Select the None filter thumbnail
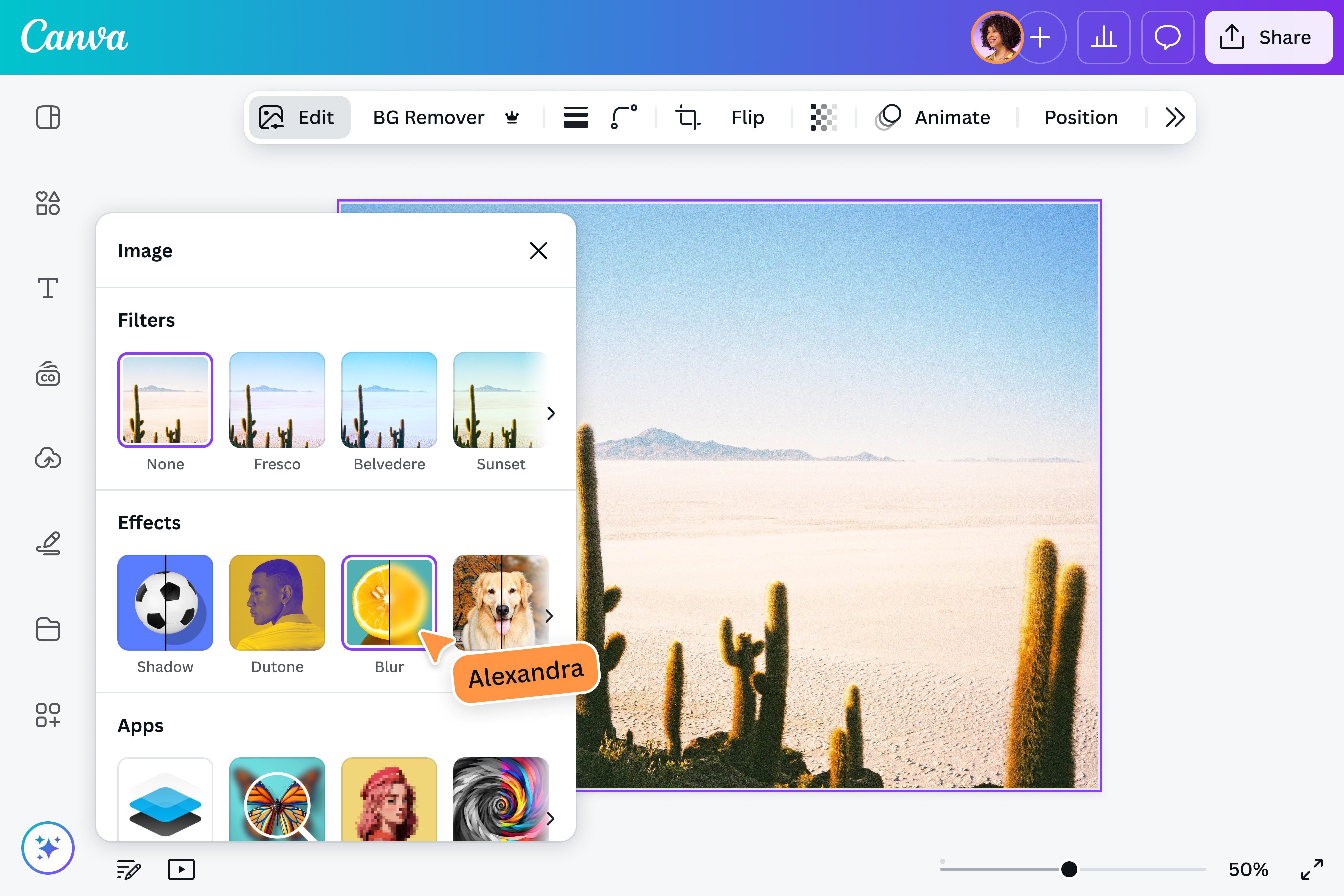The height and width of the screenshot is (896, 1344). pos(165,400)
